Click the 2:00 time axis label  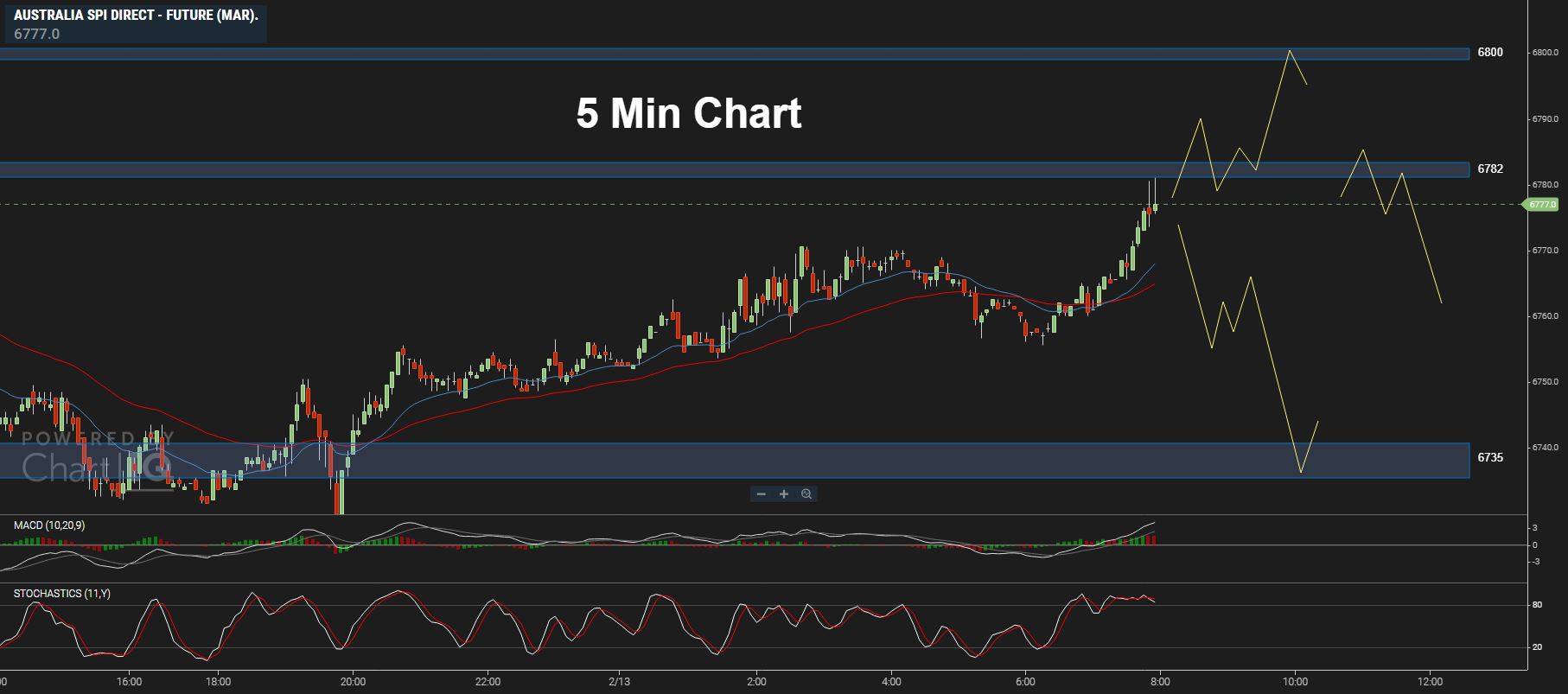(756, 682)
